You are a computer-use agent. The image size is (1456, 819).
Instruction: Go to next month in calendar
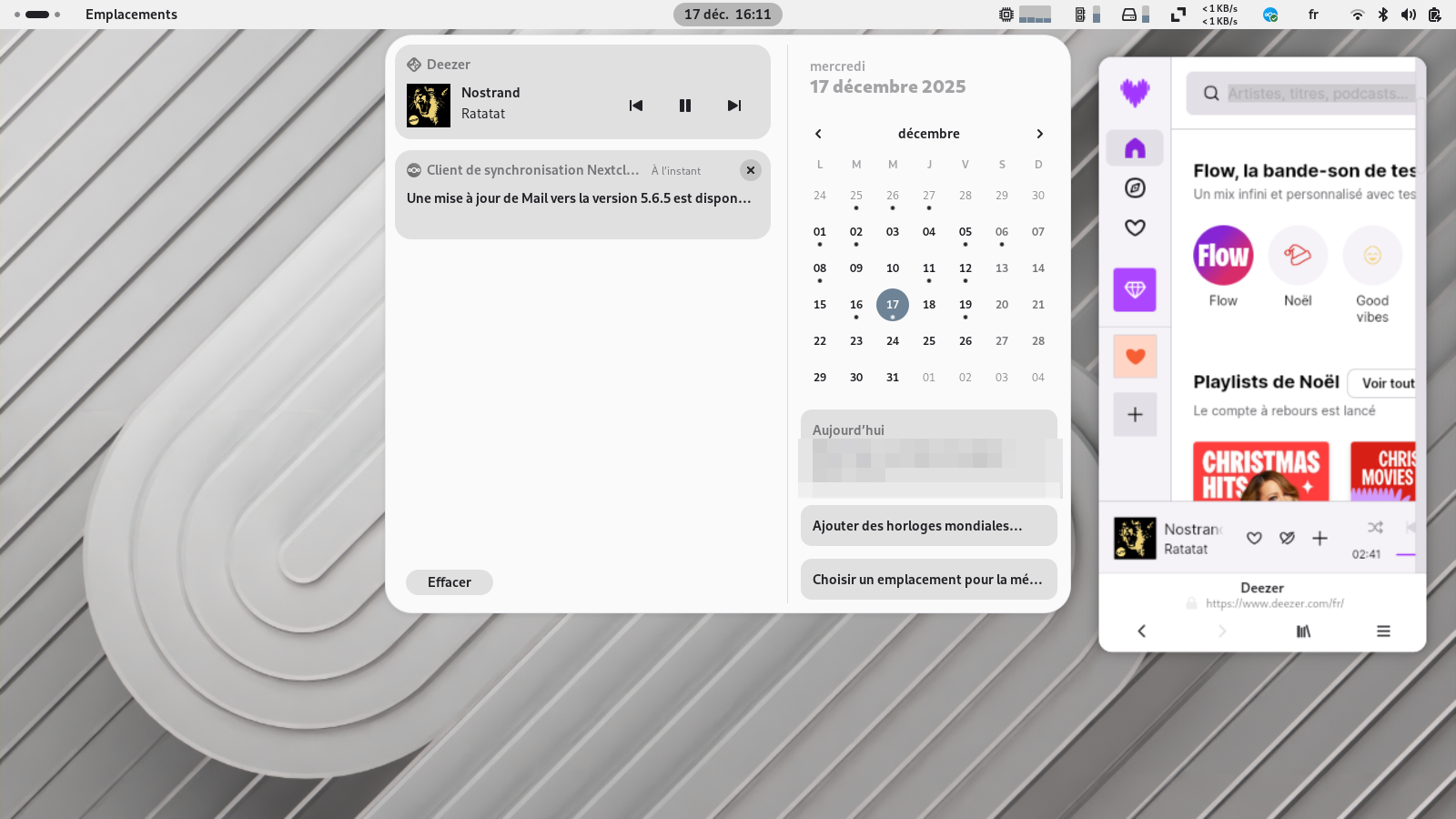(1039, 134)
